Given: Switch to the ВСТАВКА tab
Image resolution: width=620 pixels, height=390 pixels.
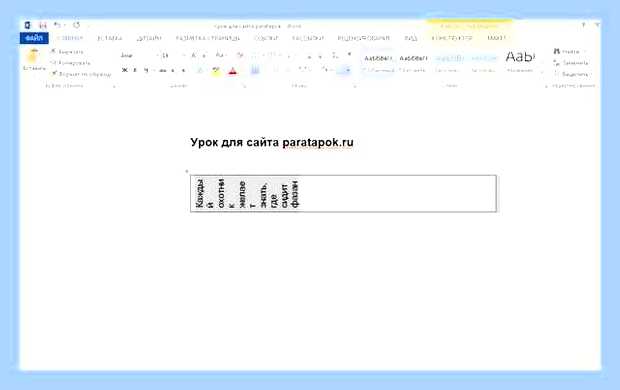Looking at the screenshot, I should click(x=110, y=38).
